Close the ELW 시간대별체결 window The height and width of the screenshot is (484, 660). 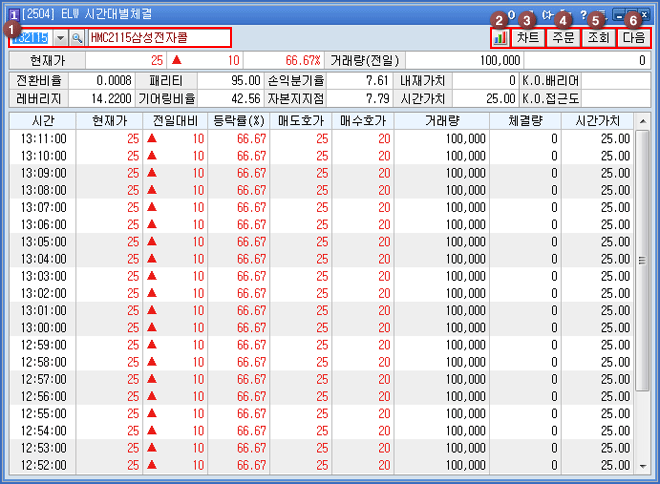645,16
